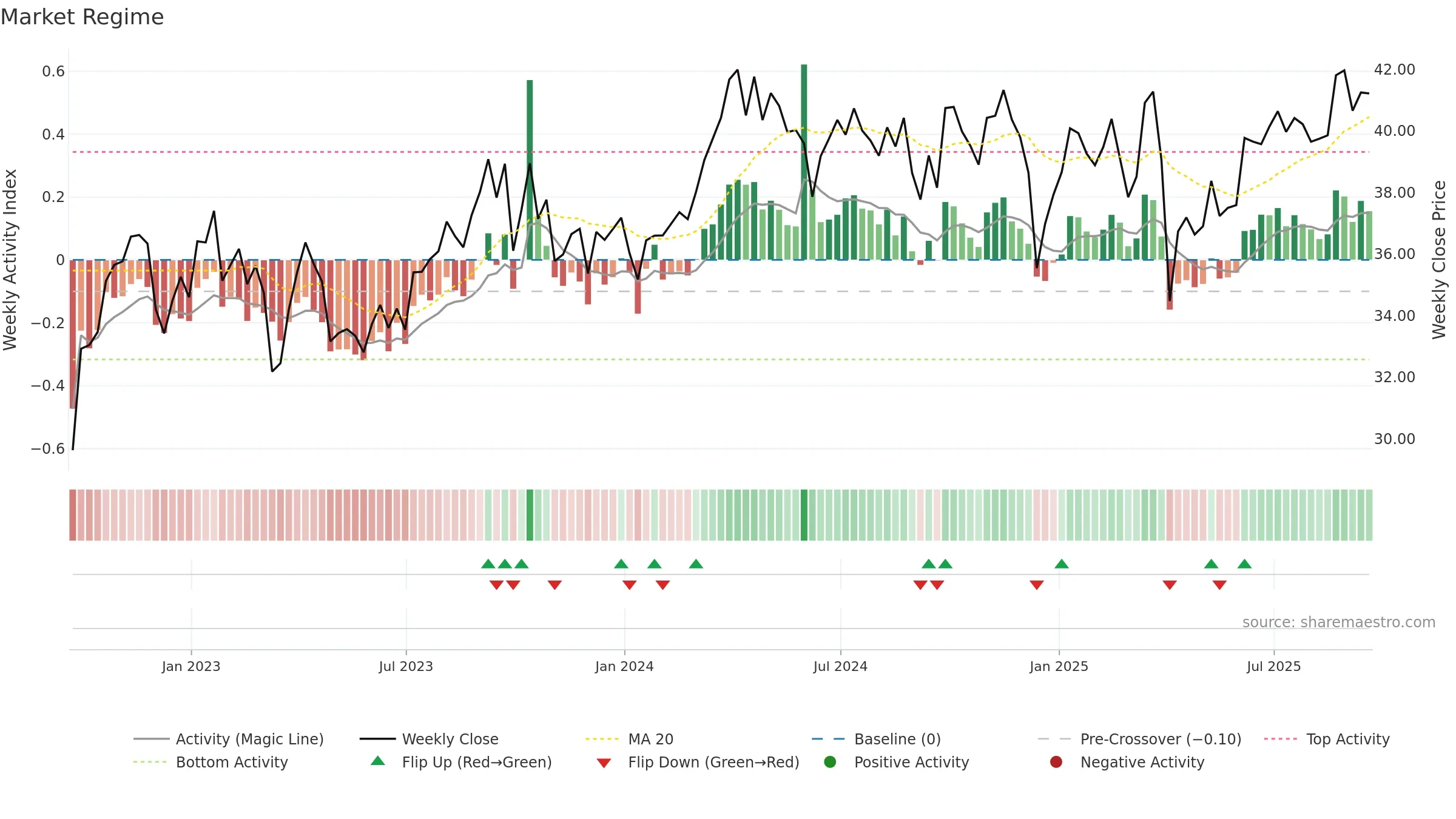Click the green Positive Activity legend dot
The width and height of the screenshot is (1456, 819).
tap(830, 761)
